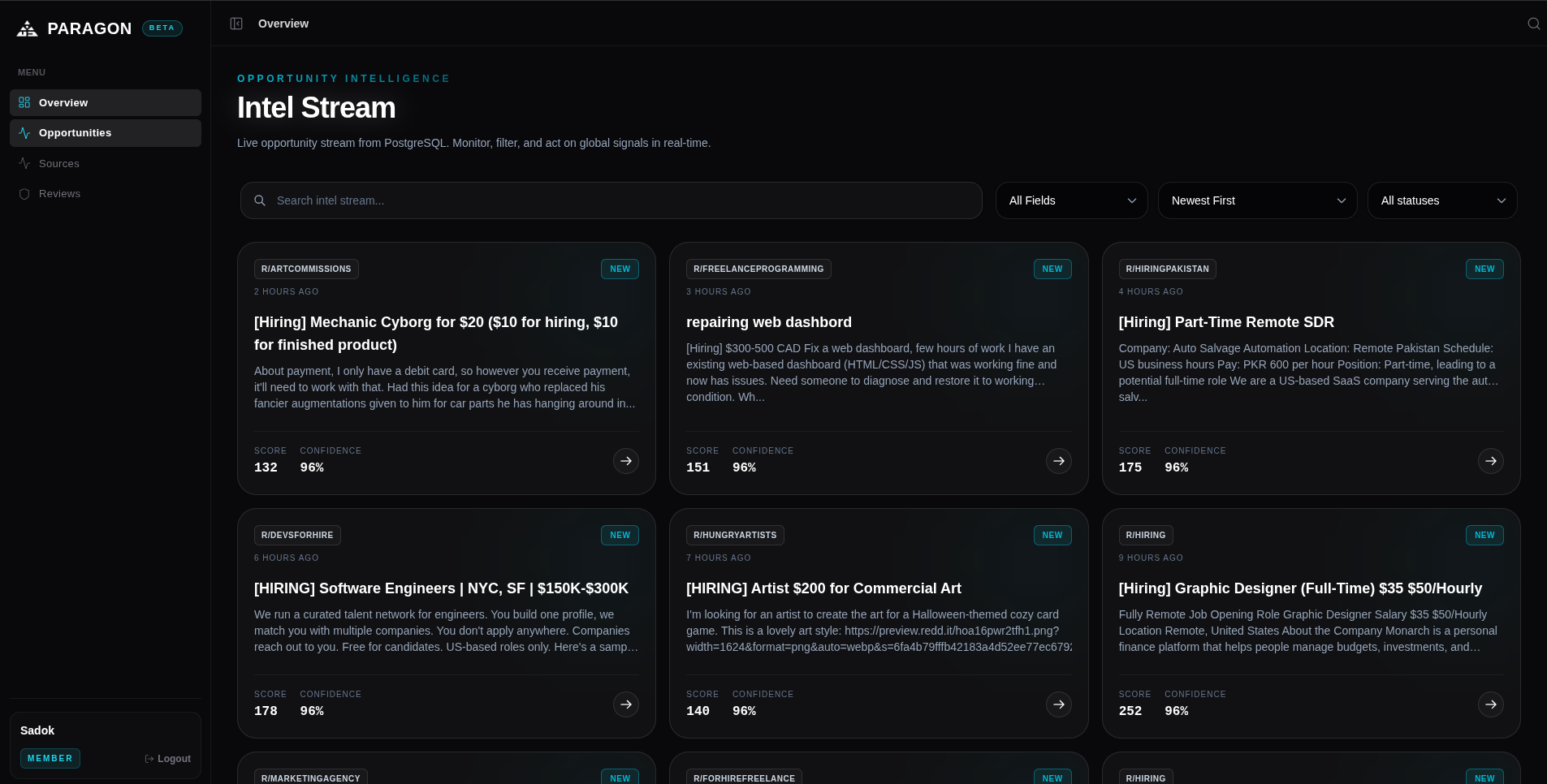Open Mechanic Cyborg card with arrow button

[626, 461]
